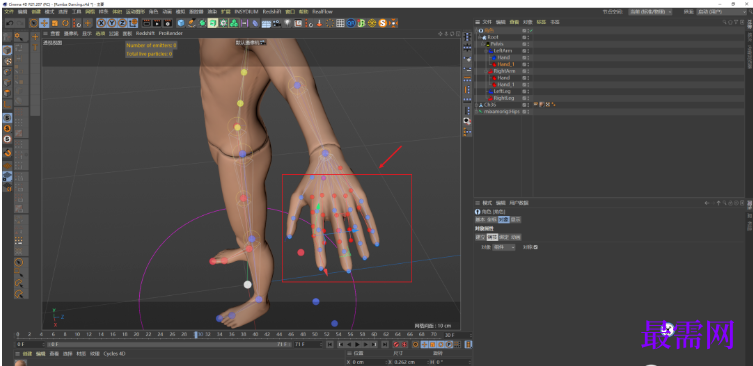Open the RealFlow menu

coord(322,12)
